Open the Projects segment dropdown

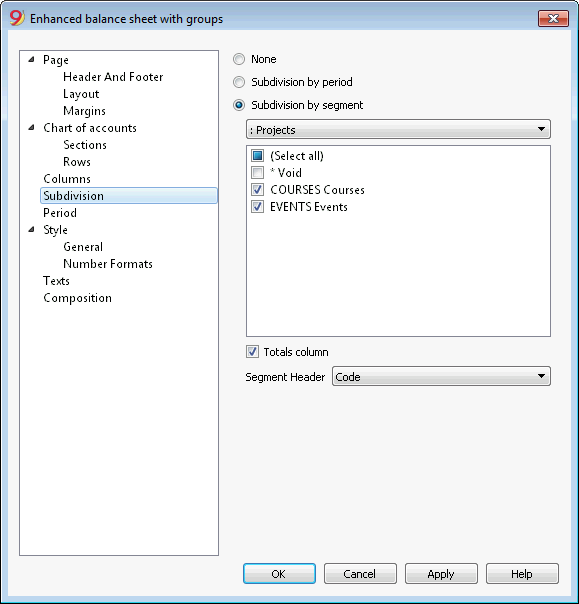click(x=398, y=129)
